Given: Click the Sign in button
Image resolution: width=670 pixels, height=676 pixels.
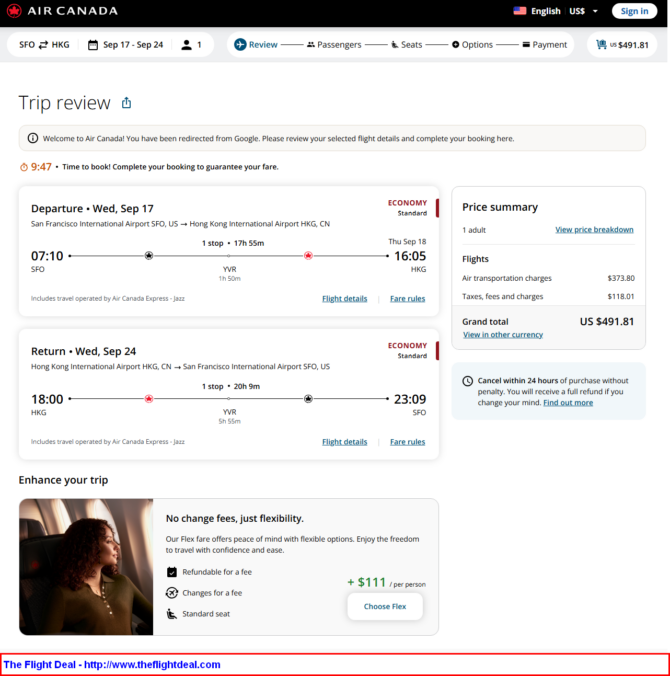Looking at the screenshot, I should [x=634, y=11].
